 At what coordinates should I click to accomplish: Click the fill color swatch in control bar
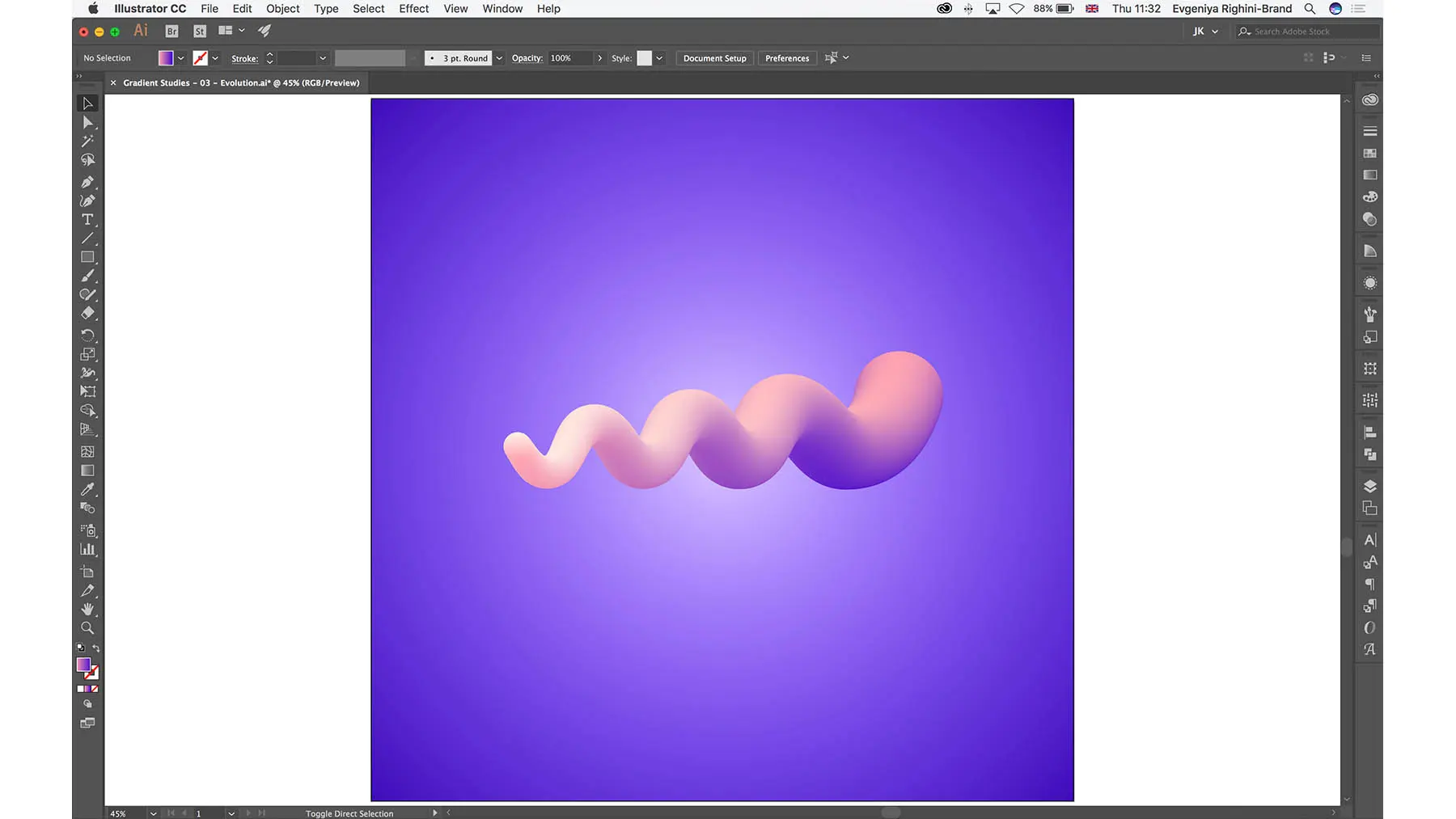point(166,58)
